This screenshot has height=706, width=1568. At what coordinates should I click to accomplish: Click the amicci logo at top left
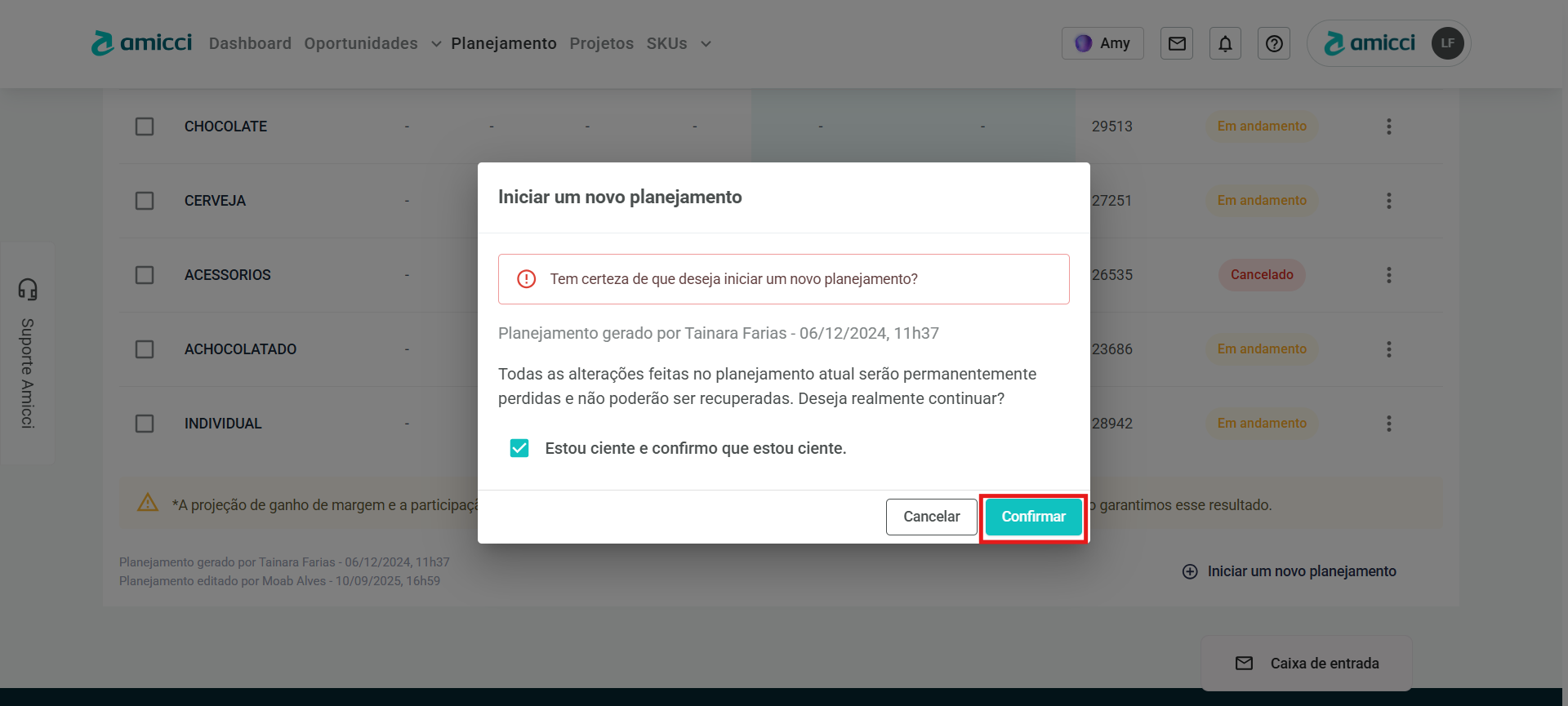(142, 43)
